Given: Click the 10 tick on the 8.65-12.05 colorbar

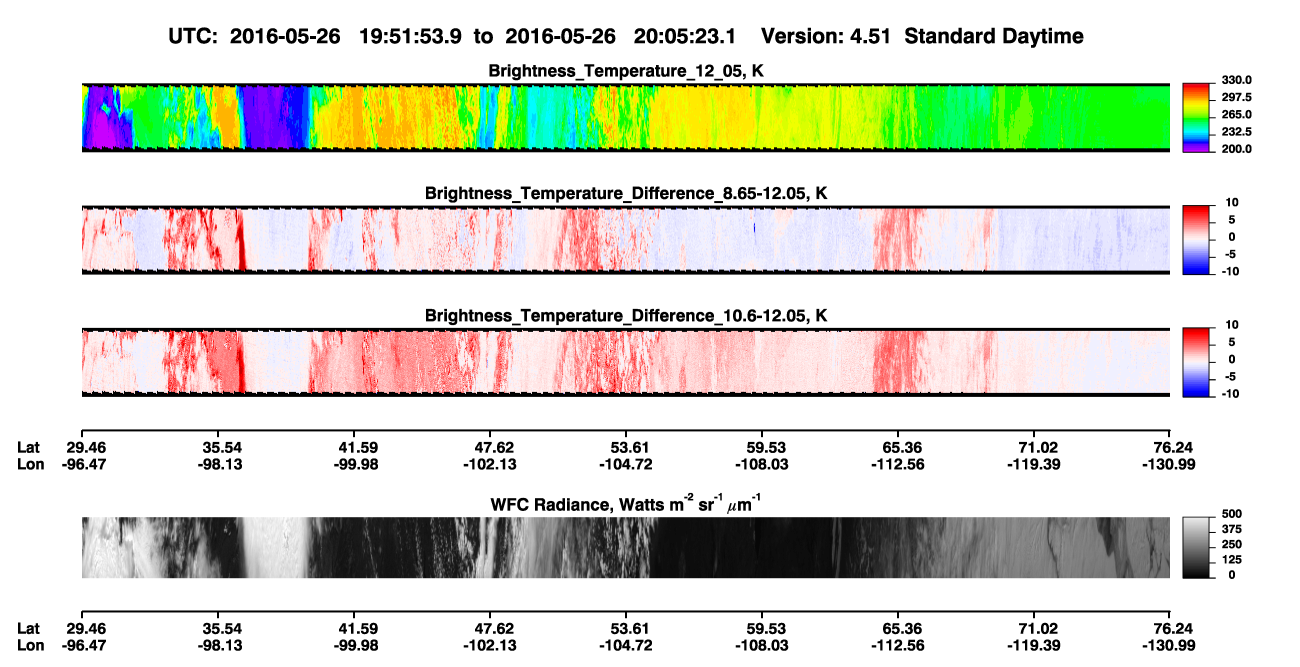Looking at the screenshot, I should pos(1234,203).
